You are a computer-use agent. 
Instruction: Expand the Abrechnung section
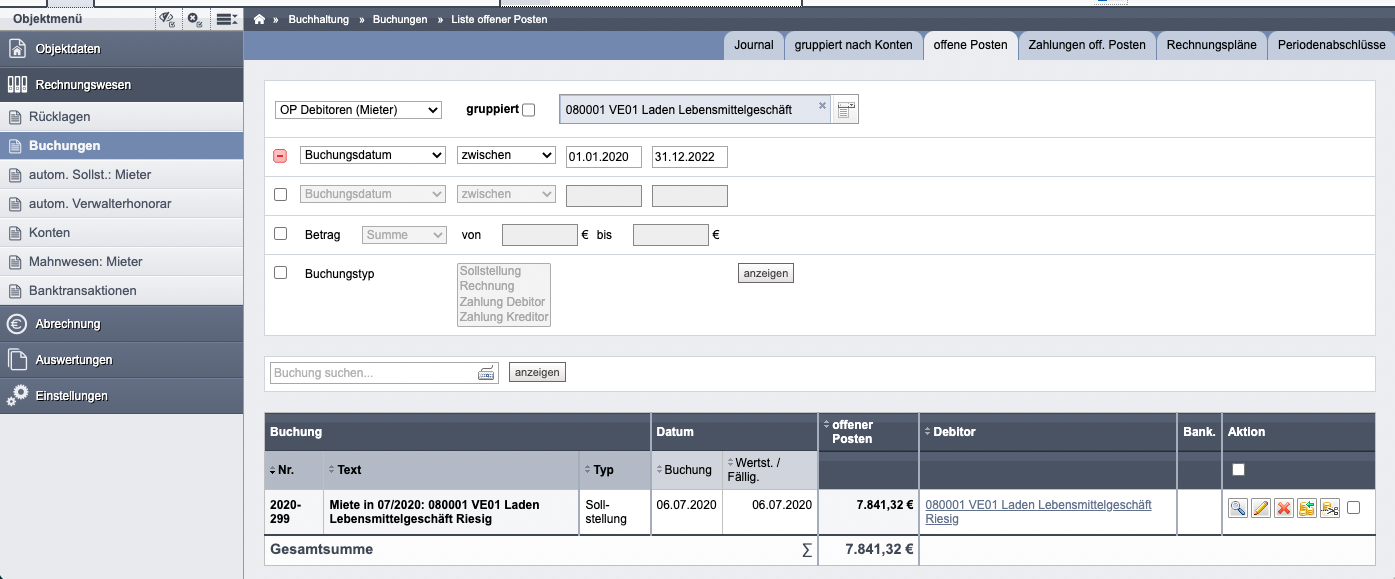121,324
